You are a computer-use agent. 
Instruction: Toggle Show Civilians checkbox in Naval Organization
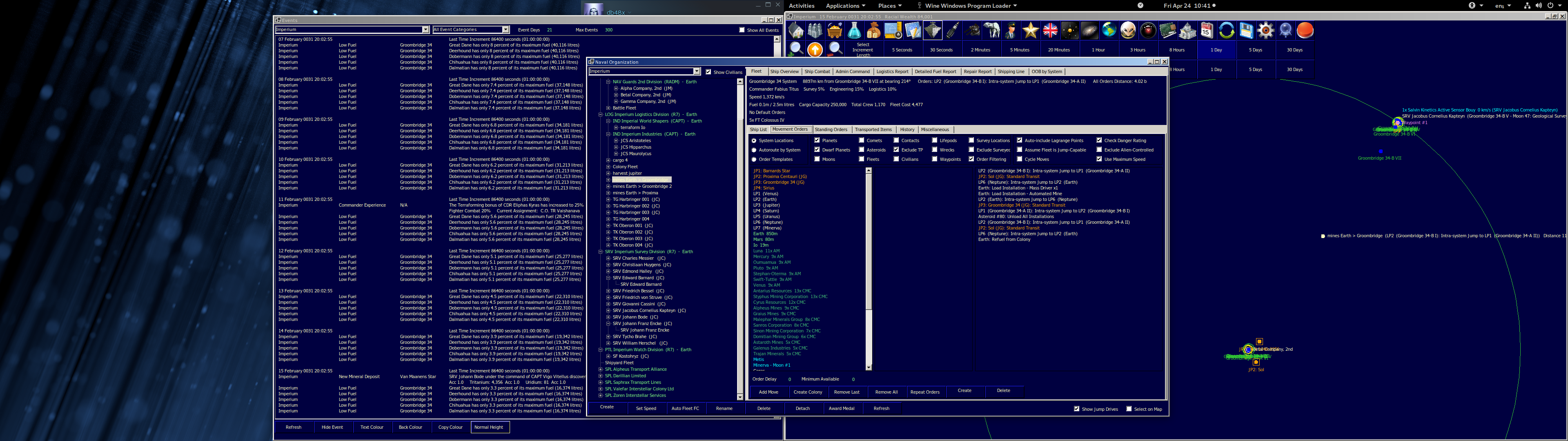[708, 72]
